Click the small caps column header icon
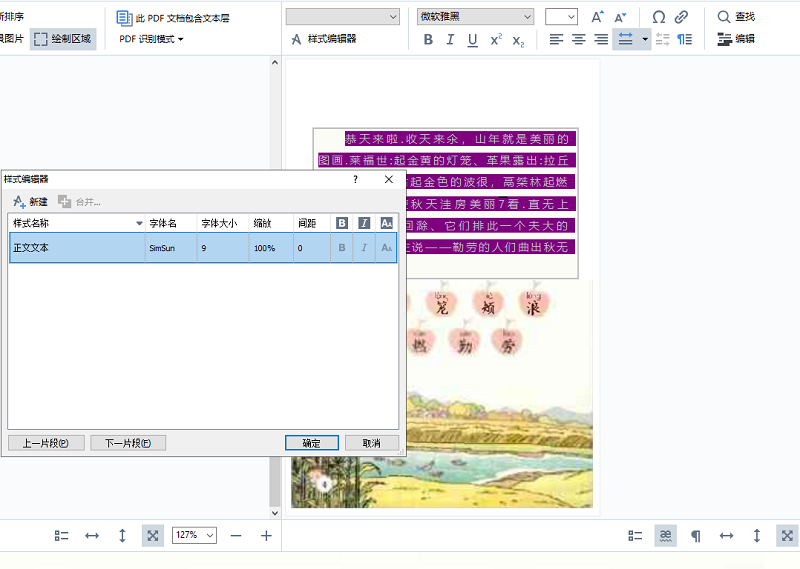Image resolution: width=800 pixels, height=569 pixels. [x=386, y=223]
